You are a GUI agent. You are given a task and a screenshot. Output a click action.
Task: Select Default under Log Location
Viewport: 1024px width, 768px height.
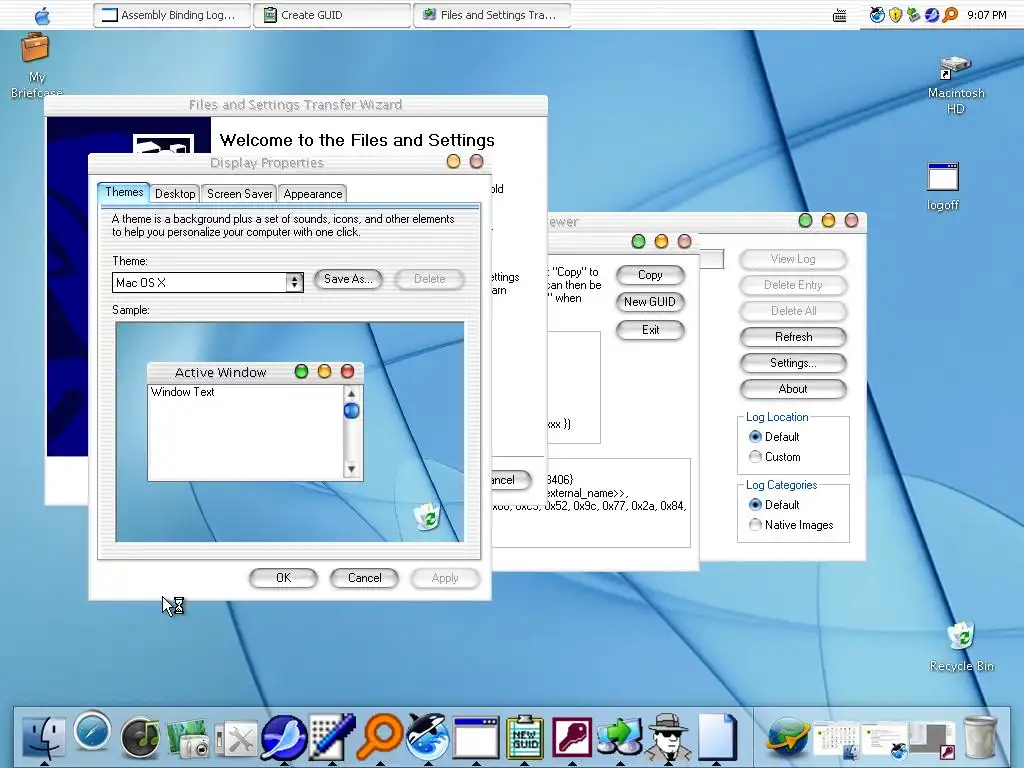(774, 436)
